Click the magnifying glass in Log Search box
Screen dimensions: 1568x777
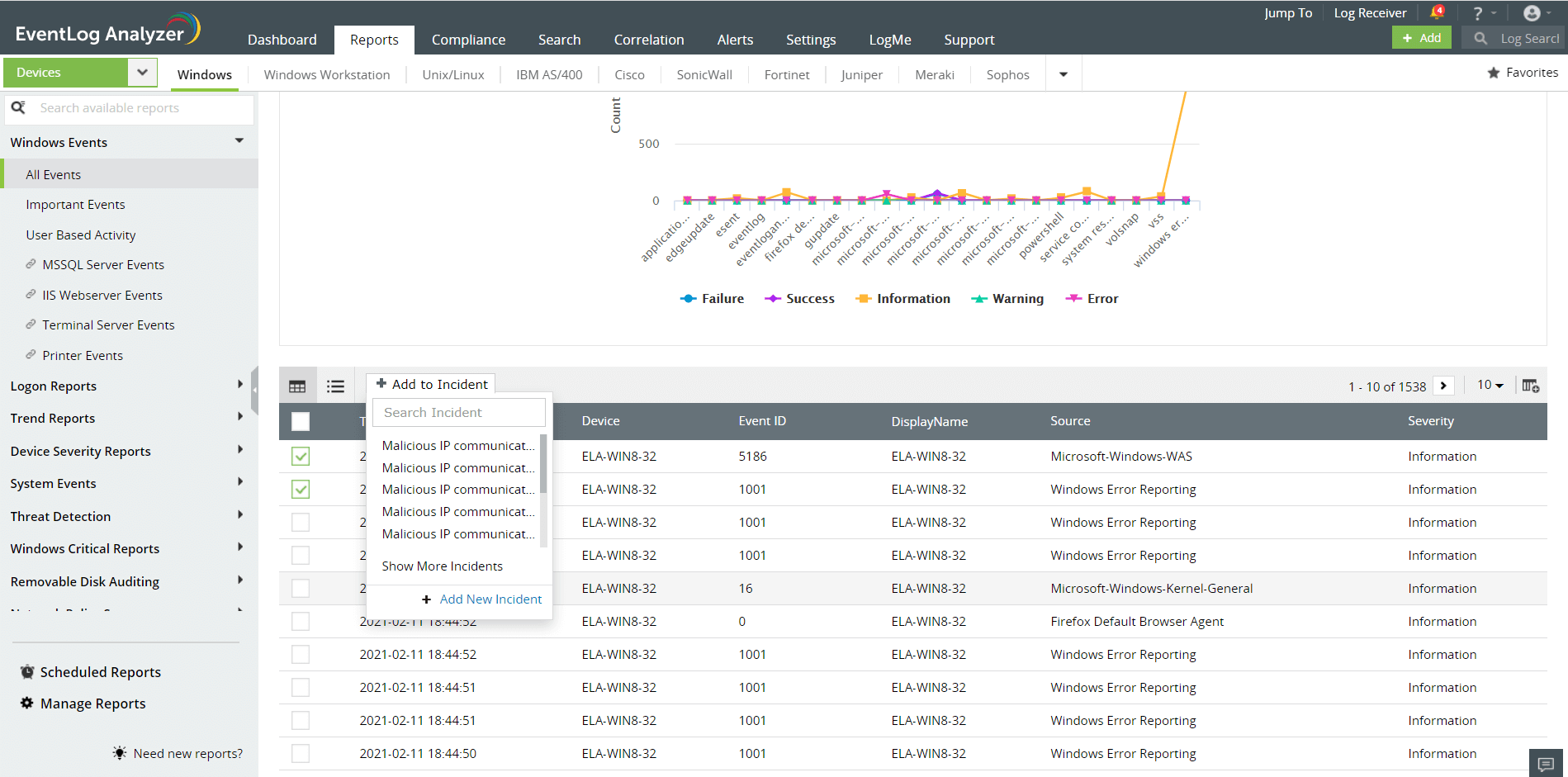(x=1480, y=38)
